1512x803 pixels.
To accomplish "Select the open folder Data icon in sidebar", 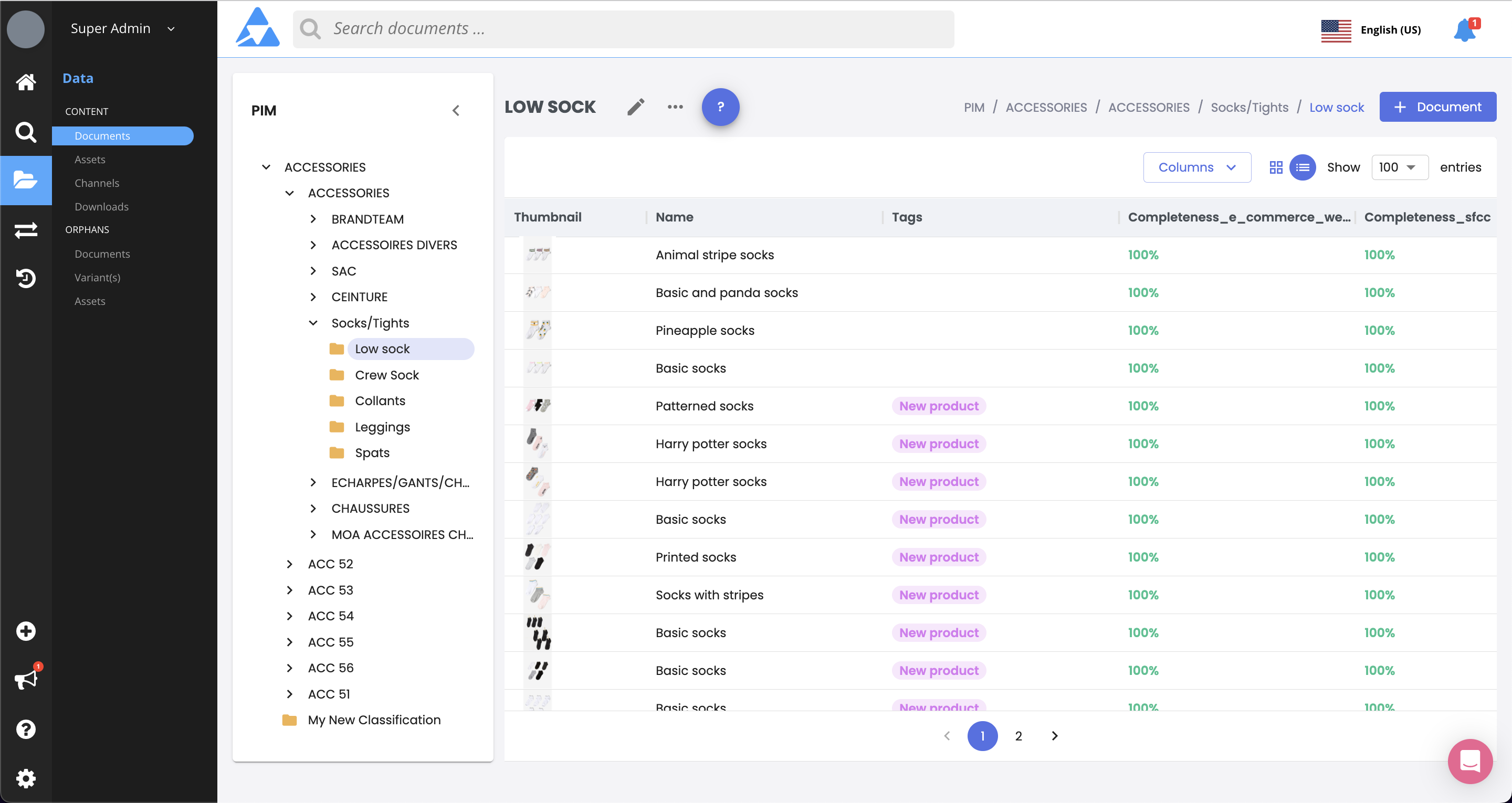I will click(26, 179).
